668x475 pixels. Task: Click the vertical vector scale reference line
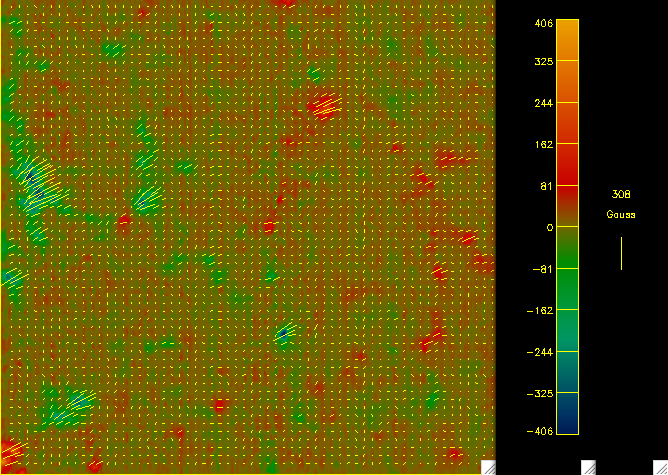pos(622,253)
